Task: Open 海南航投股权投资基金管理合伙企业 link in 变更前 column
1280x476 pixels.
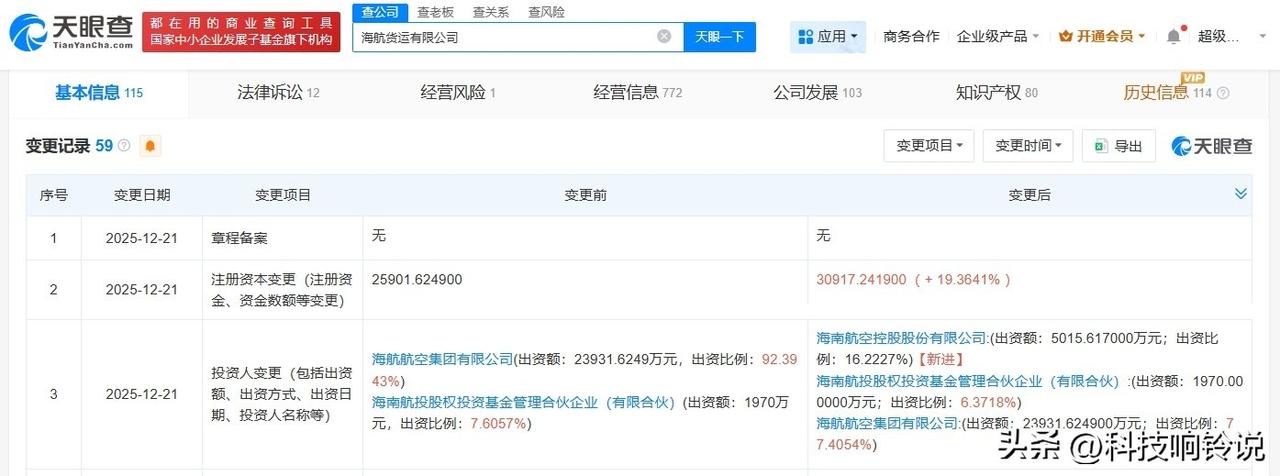Action: 526,402
